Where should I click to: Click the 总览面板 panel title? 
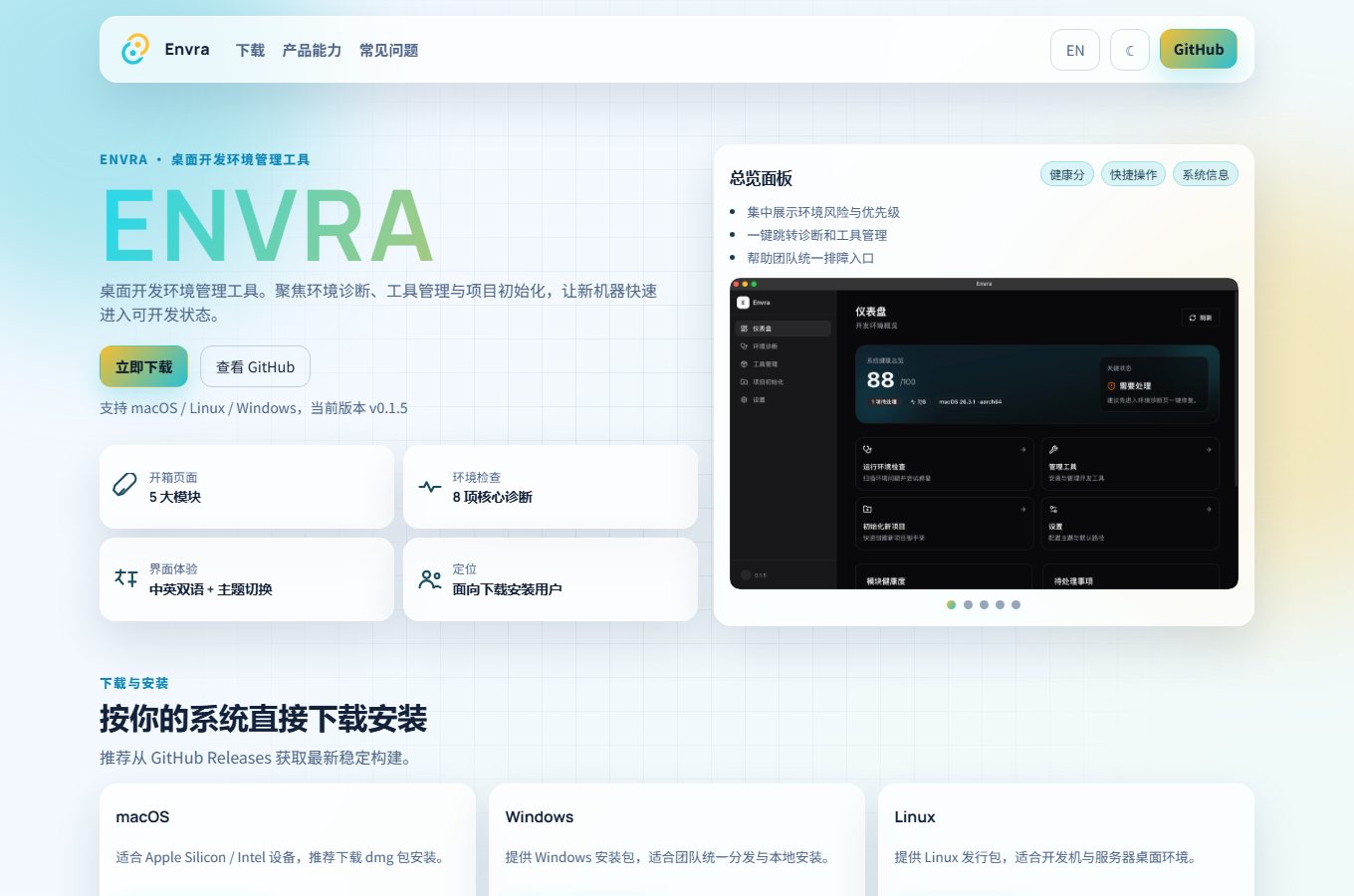[761, 178]
